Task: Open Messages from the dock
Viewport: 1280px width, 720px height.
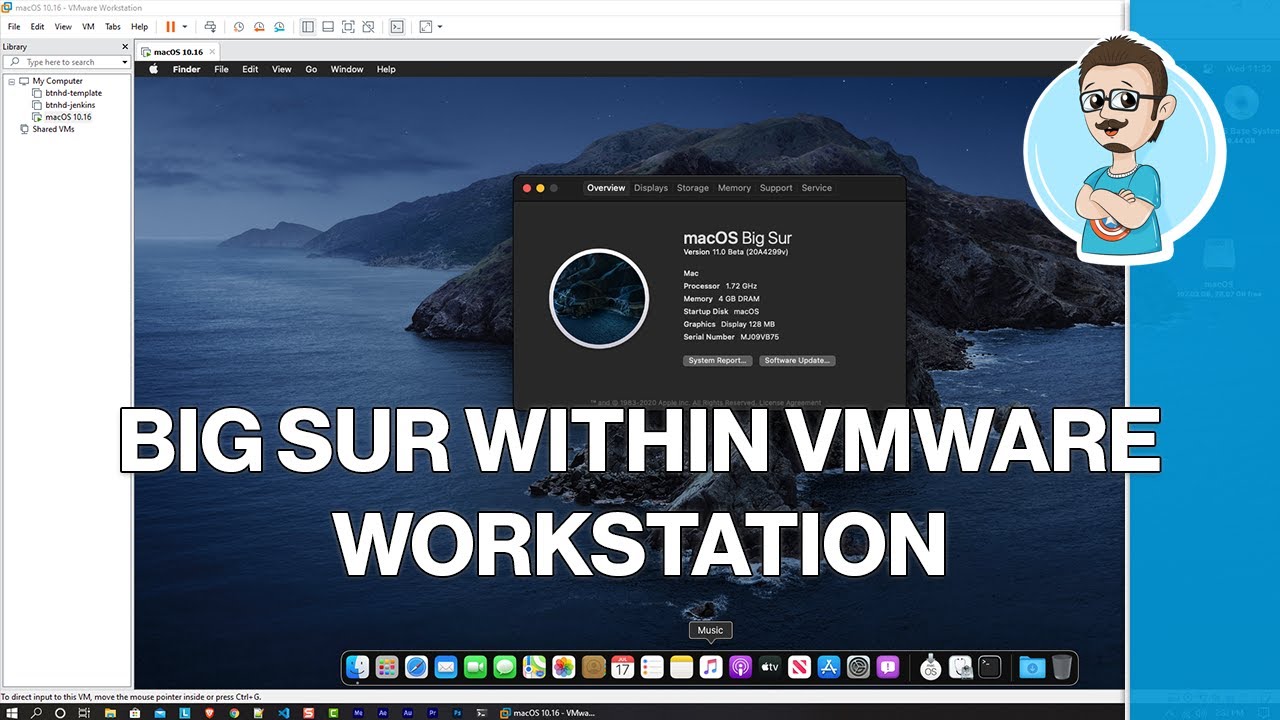Action: point(505,667)
